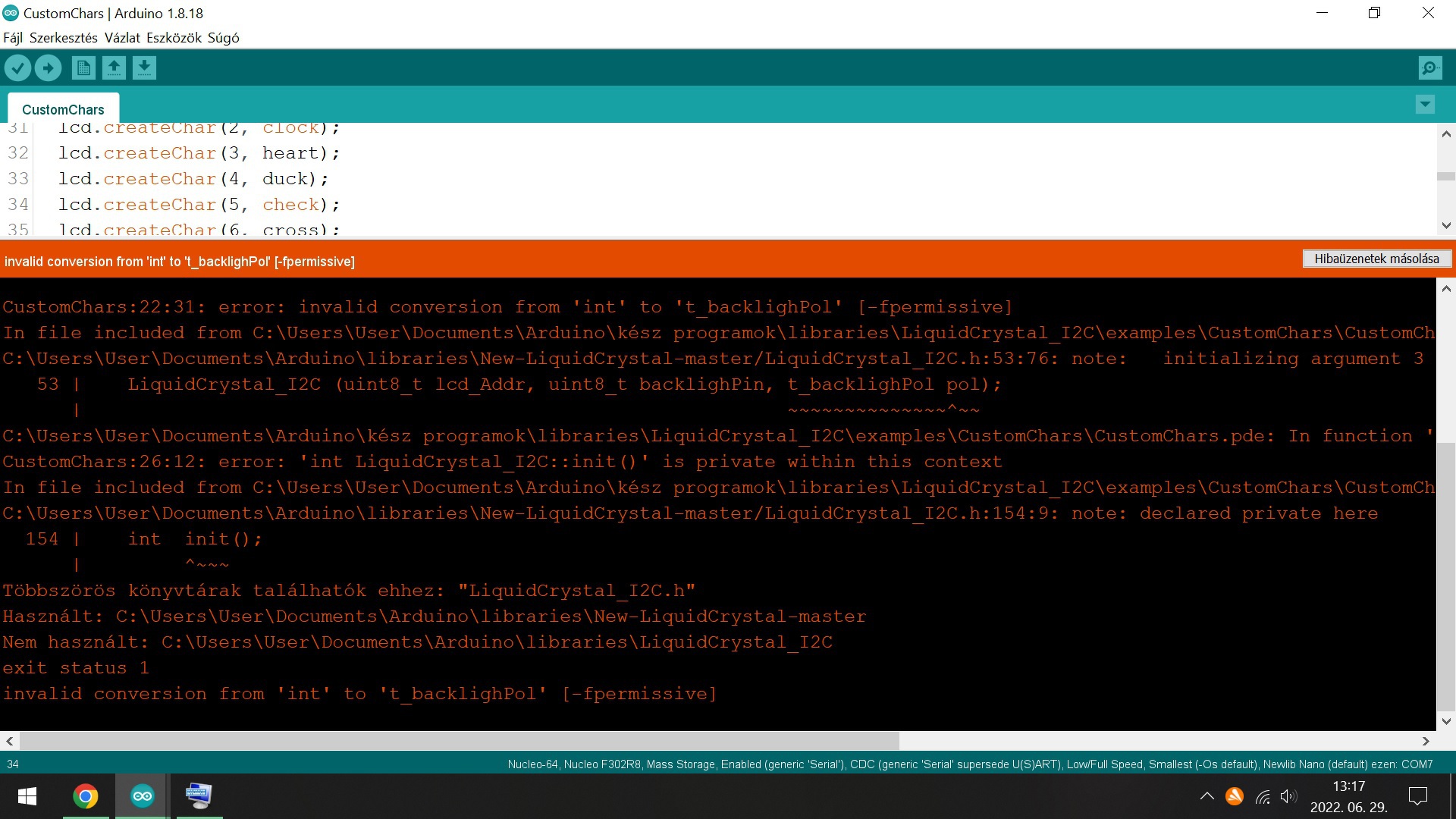
Task: Click the editor scroll-up arrow
Action: click(1445, 134)
